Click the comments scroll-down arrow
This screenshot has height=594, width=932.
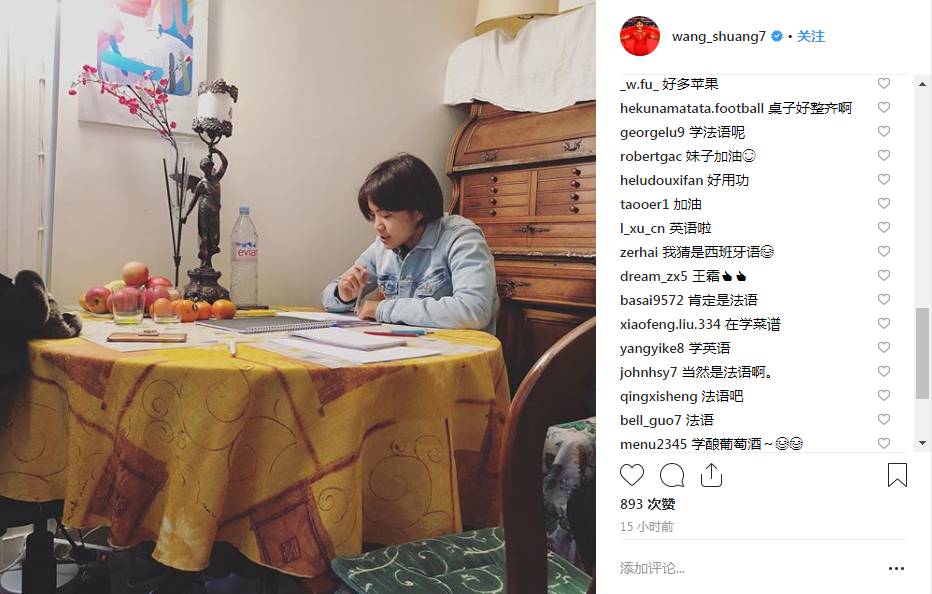tap(922, 443)
